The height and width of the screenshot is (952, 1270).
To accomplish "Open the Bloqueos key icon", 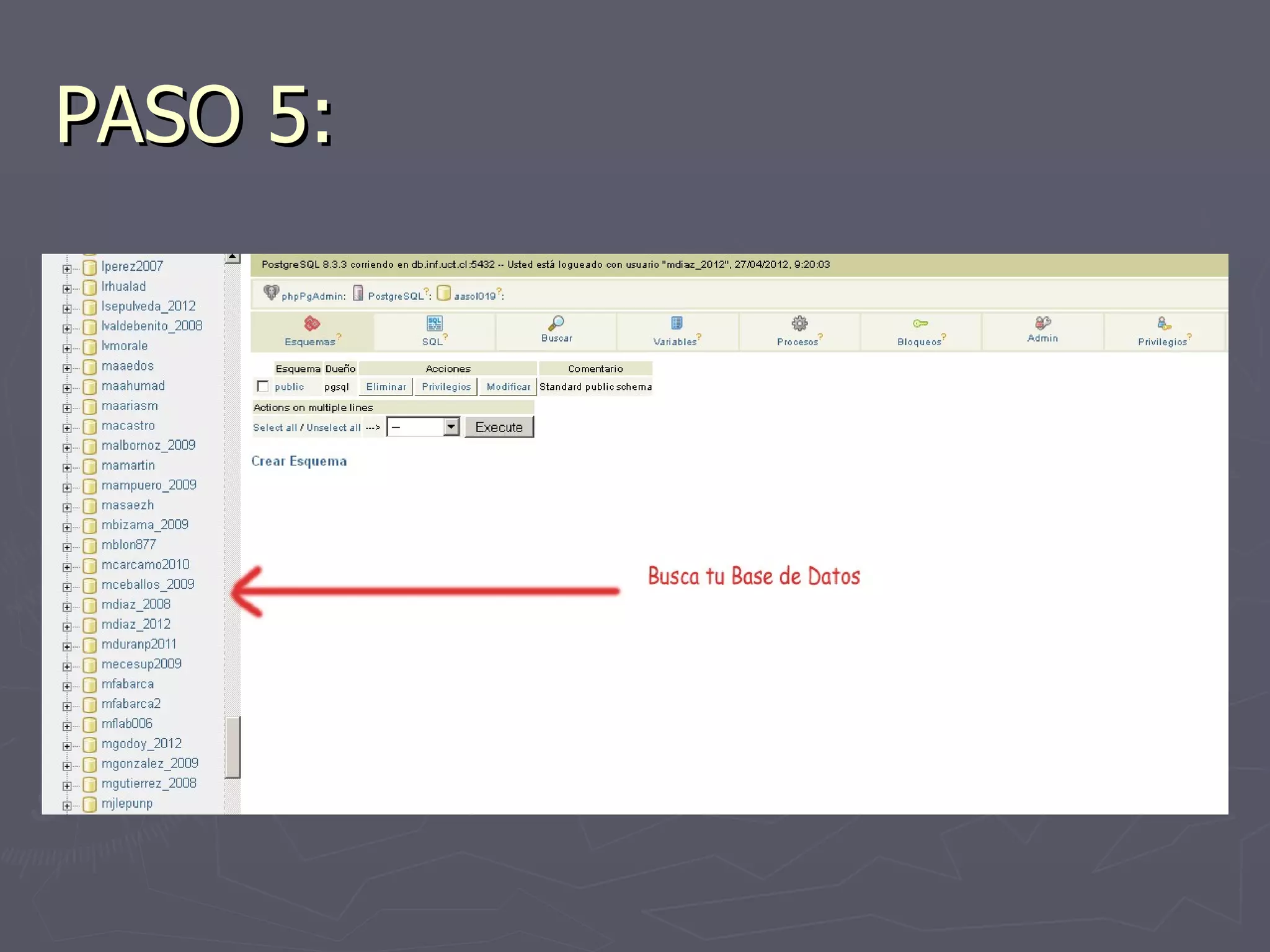I will [920, 323].
